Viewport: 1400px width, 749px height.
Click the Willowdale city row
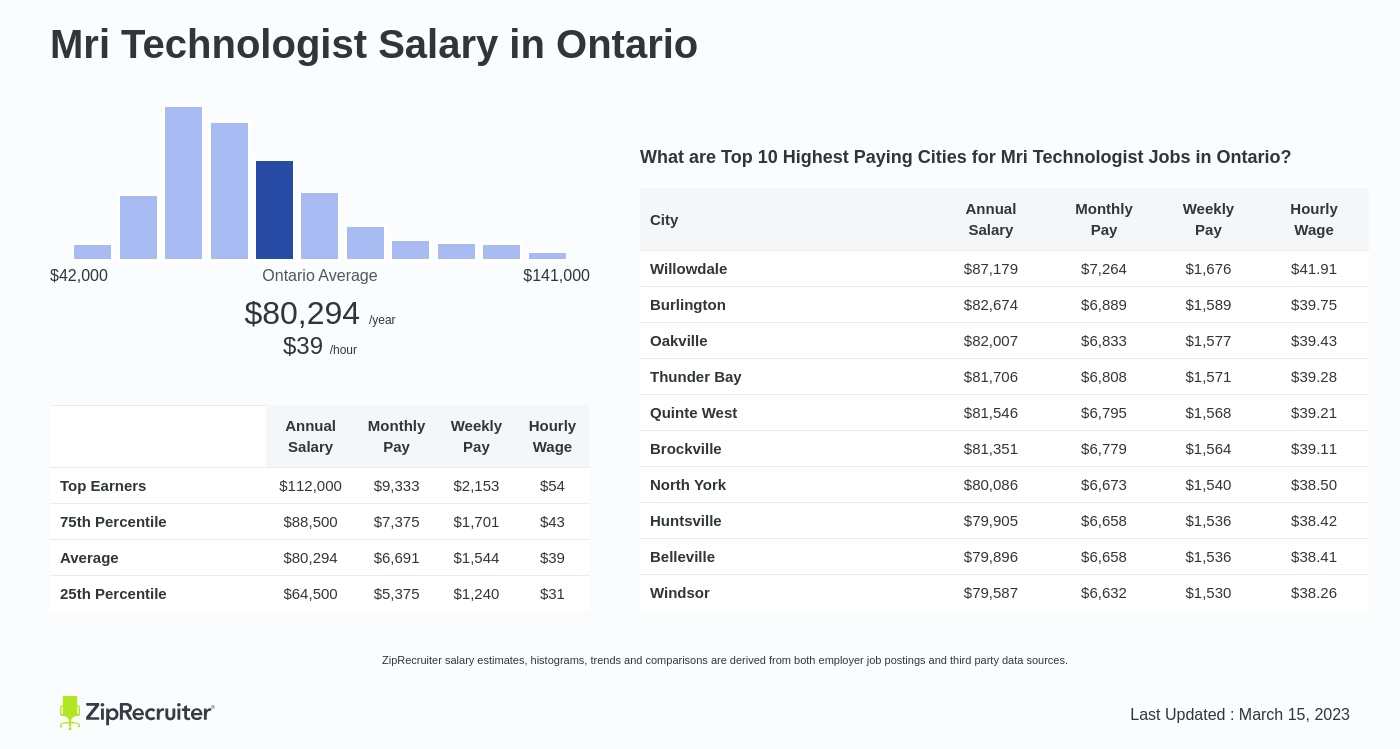[x=1005, y=269]
